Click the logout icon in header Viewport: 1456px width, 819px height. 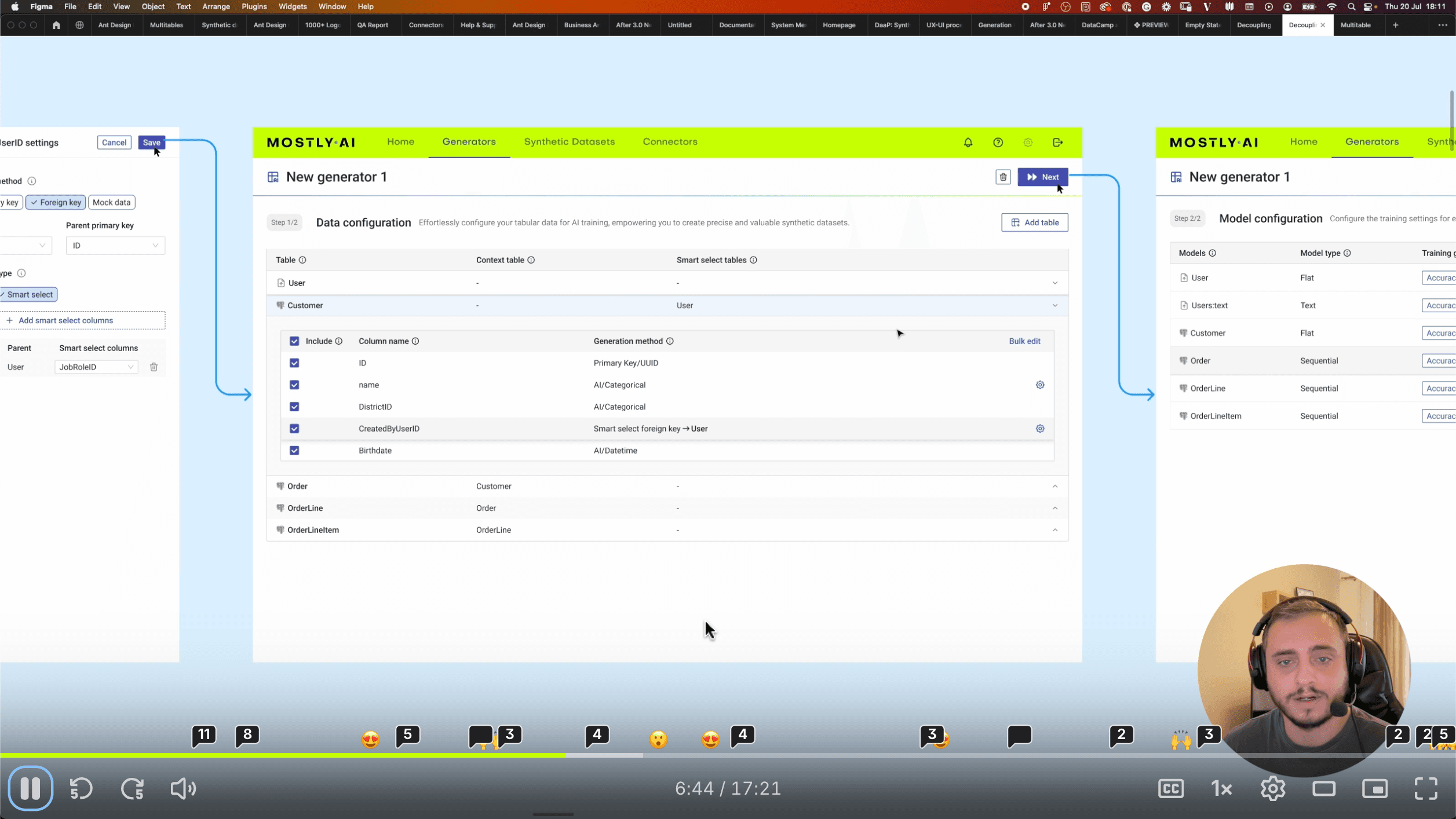[1057, 142]
